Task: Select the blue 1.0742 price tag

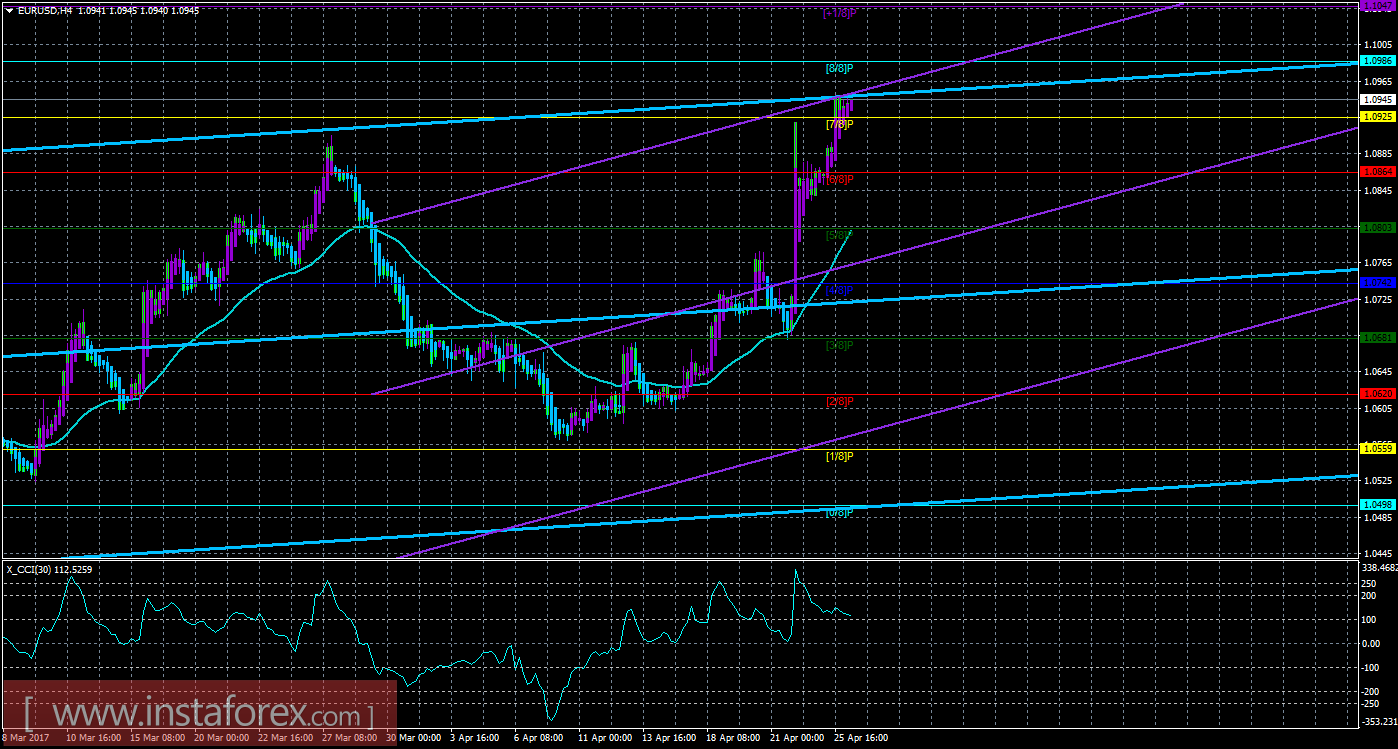Action: coord(1378,283)
